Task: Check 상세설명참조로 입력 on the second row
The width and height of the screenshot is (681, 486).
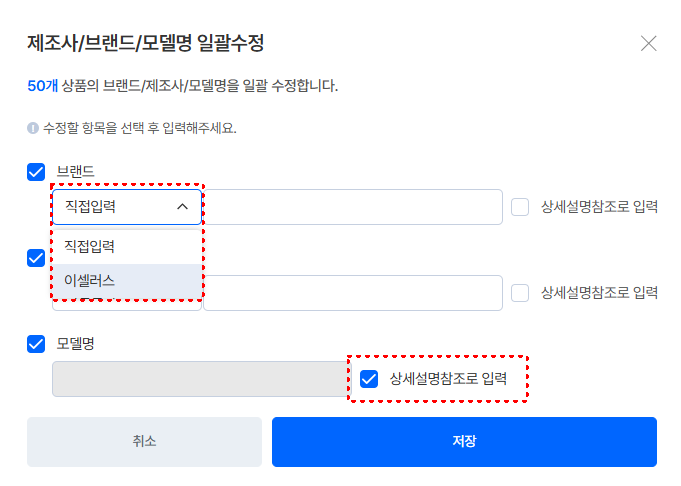Action: pyautogui.click(x=520, y=293)
